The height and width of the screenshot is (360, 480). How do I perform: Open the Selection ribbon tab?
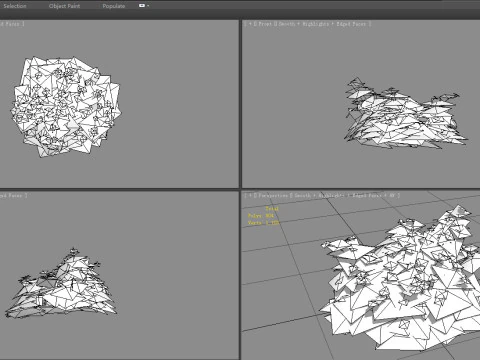pos(15,6)
